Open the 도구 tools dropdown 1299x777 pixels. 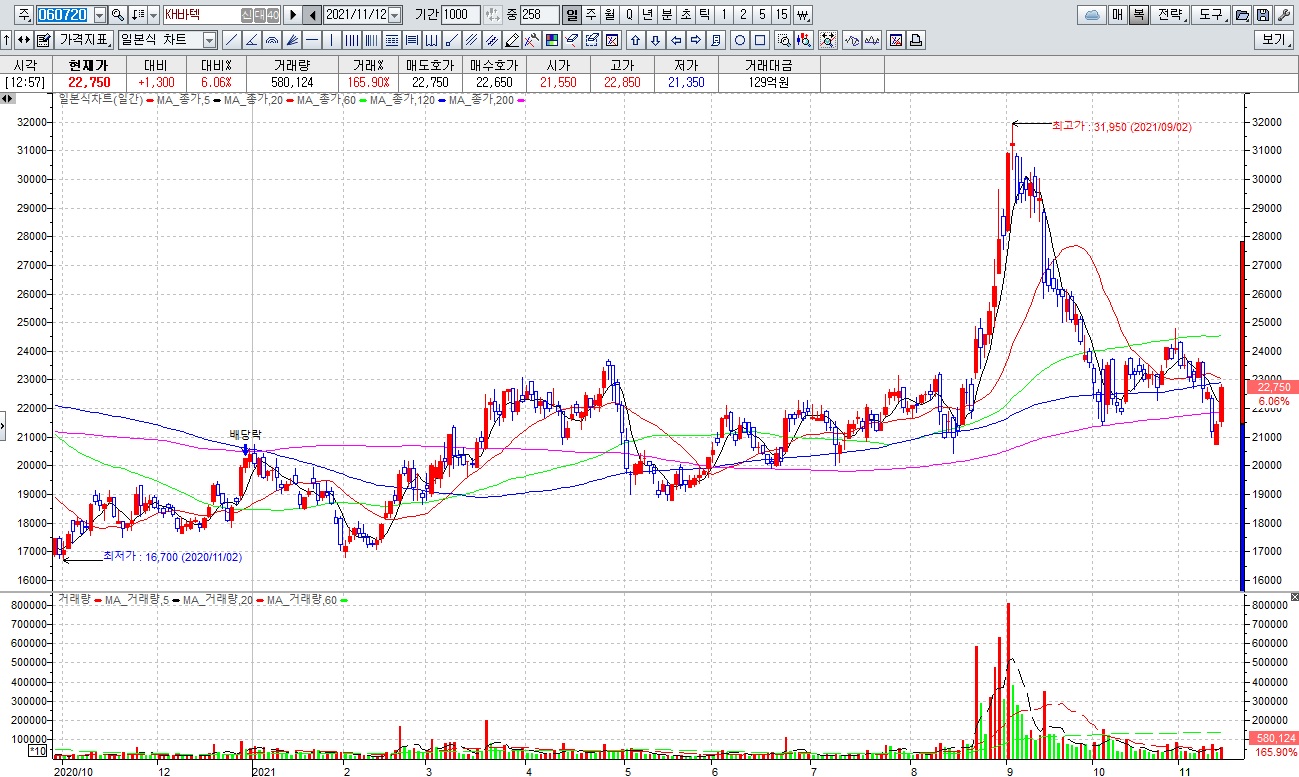(x=1211, y=15)
